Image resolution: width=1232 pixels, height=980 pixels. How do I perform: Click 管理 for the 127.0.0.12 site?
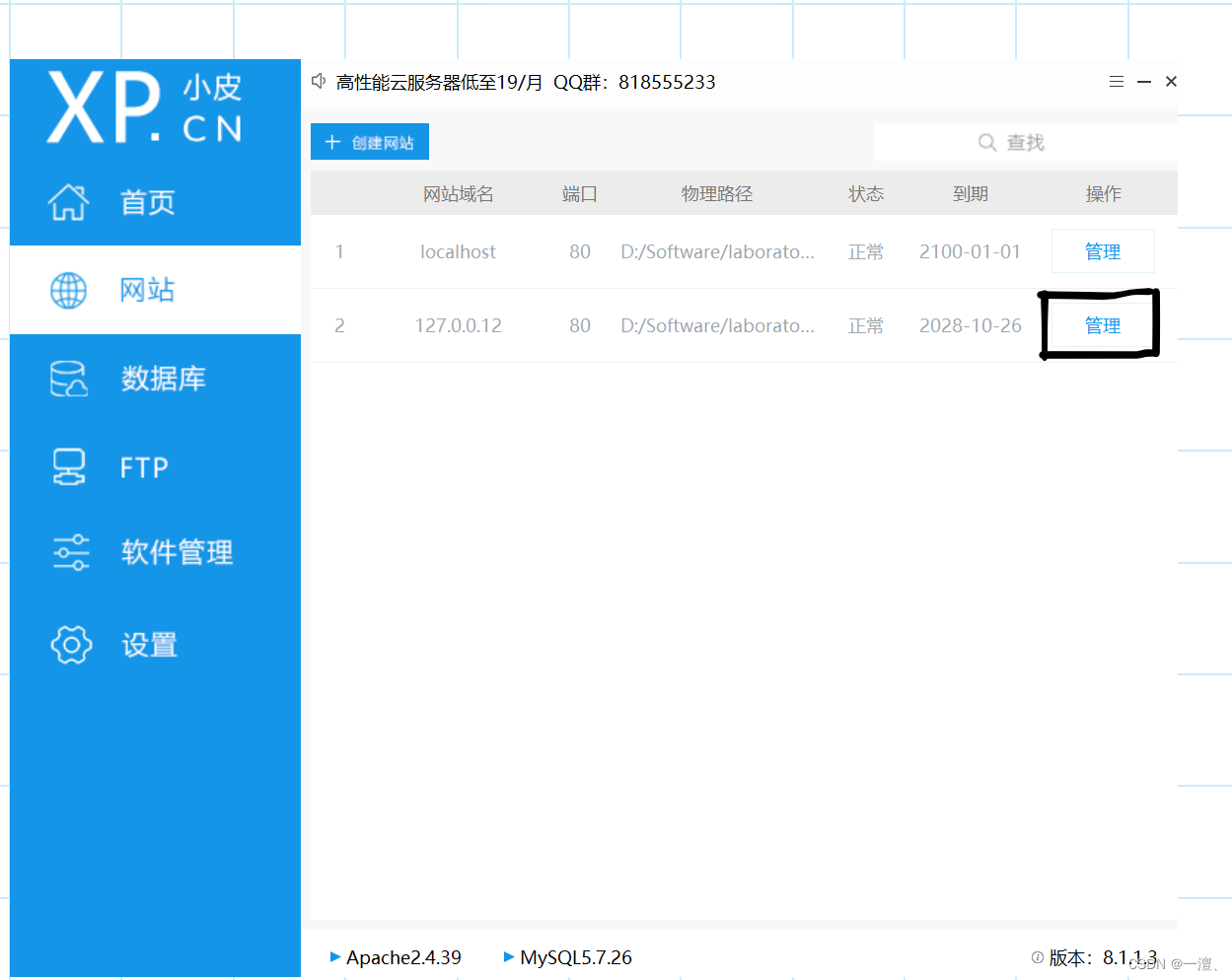click(1102, 325)
